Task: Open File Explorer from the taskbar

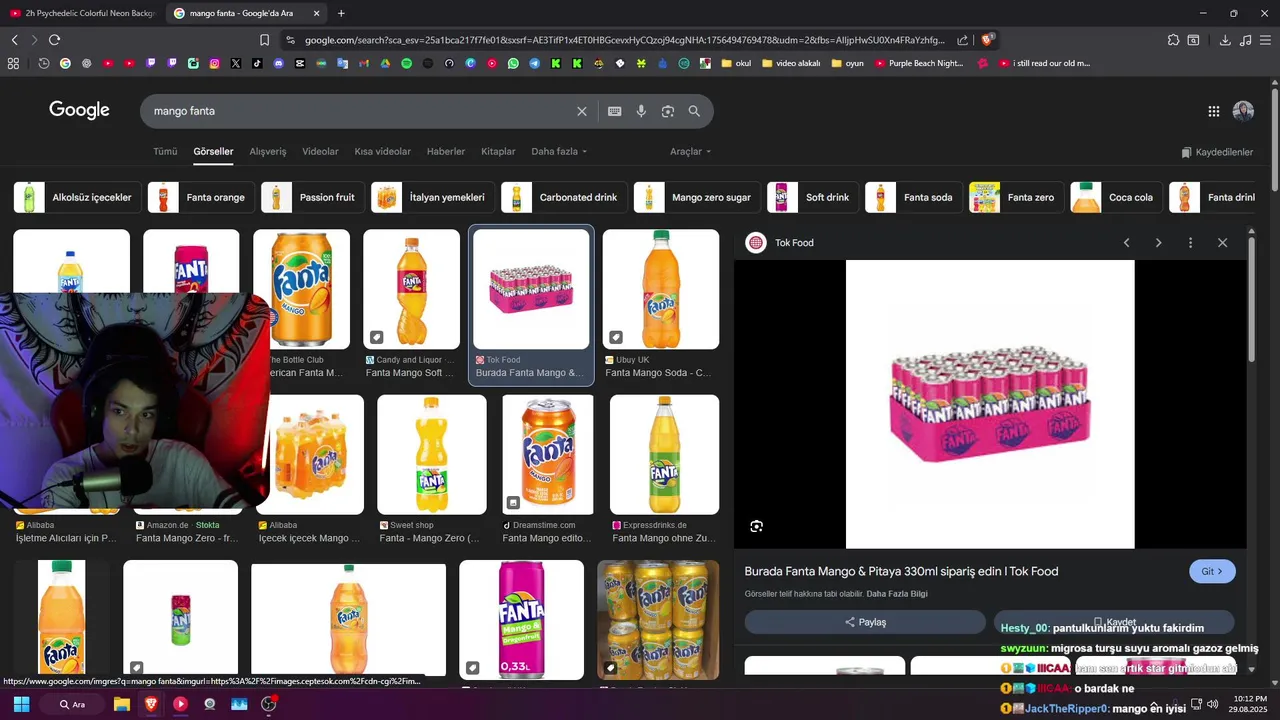Action: click(x=122, y=704)
